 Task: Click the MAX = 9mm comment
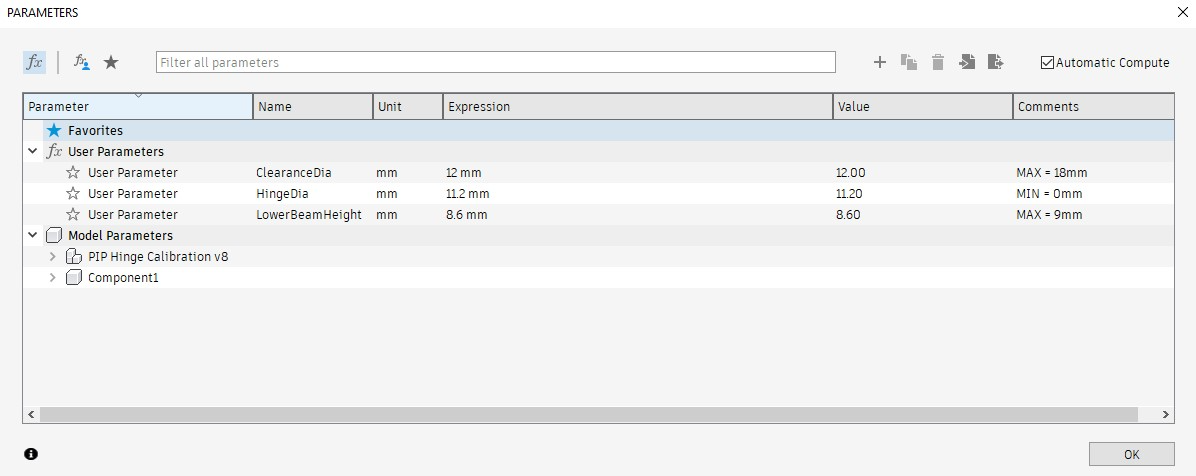(x=1050, y=214)
